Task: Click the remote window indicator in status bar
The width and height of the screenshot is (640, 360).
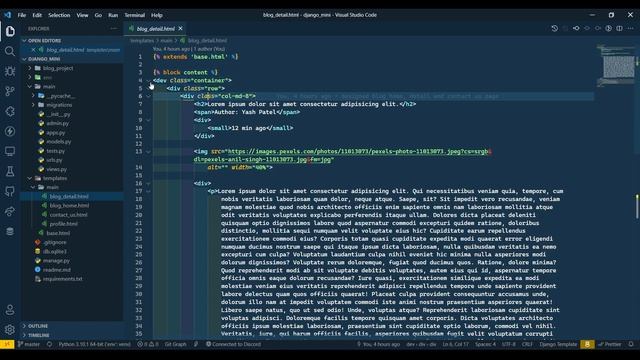Action: pos(7,344)
